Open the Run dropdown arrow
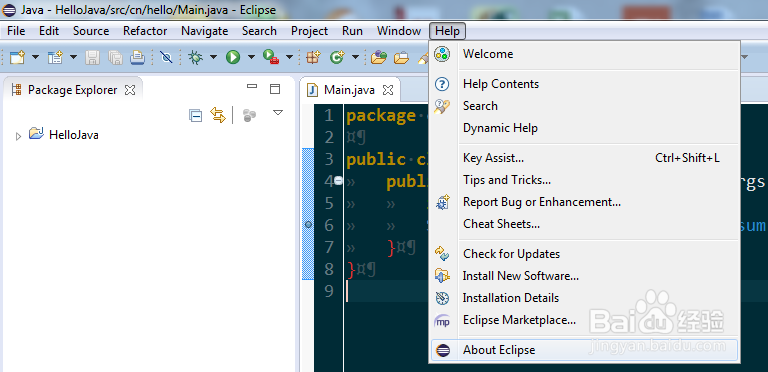Screen dimensions: 768x372 point(251,57)
